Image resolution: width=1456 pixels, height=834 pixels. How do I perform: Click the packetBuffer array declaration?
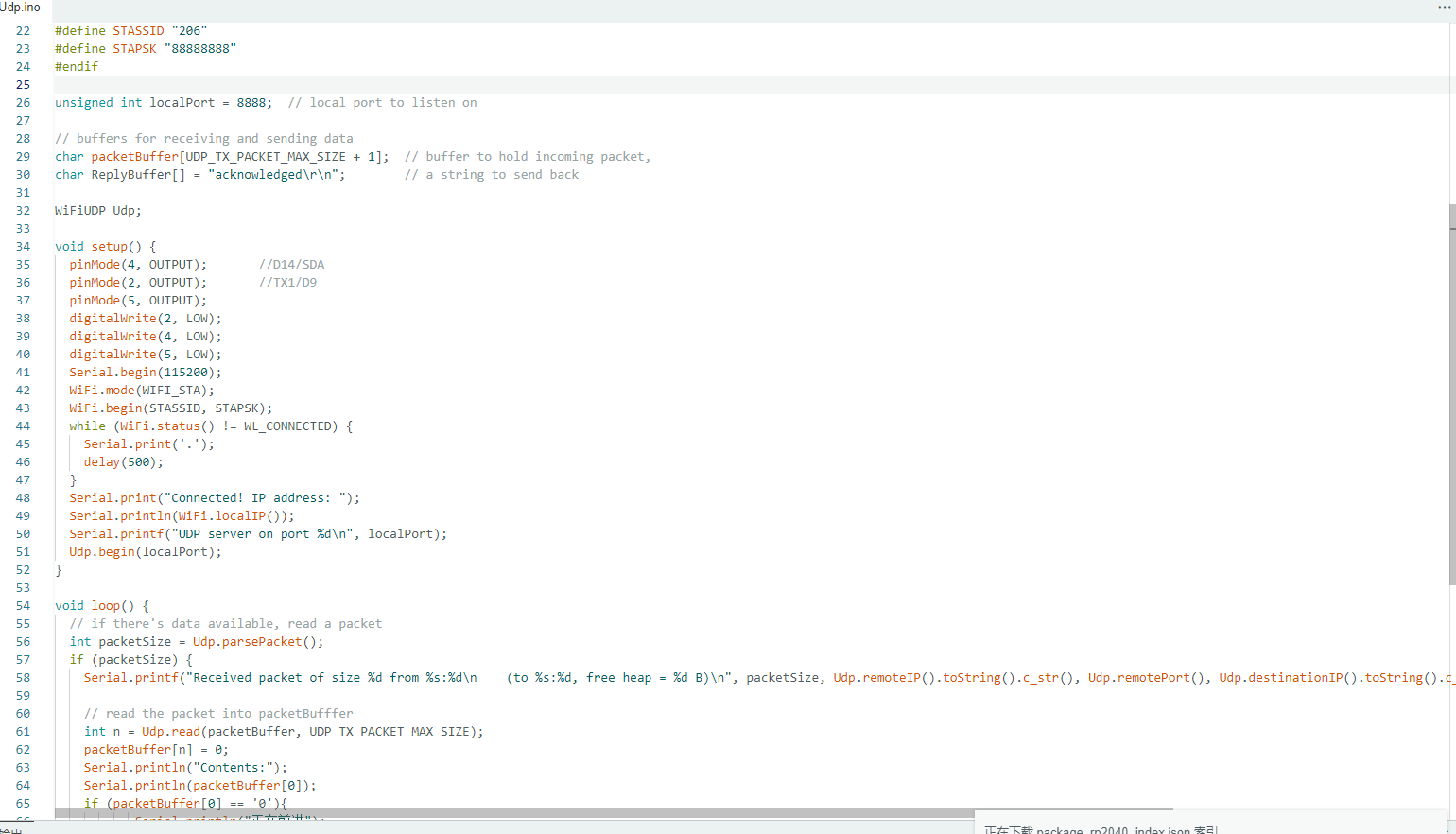(x=222, y=157)
